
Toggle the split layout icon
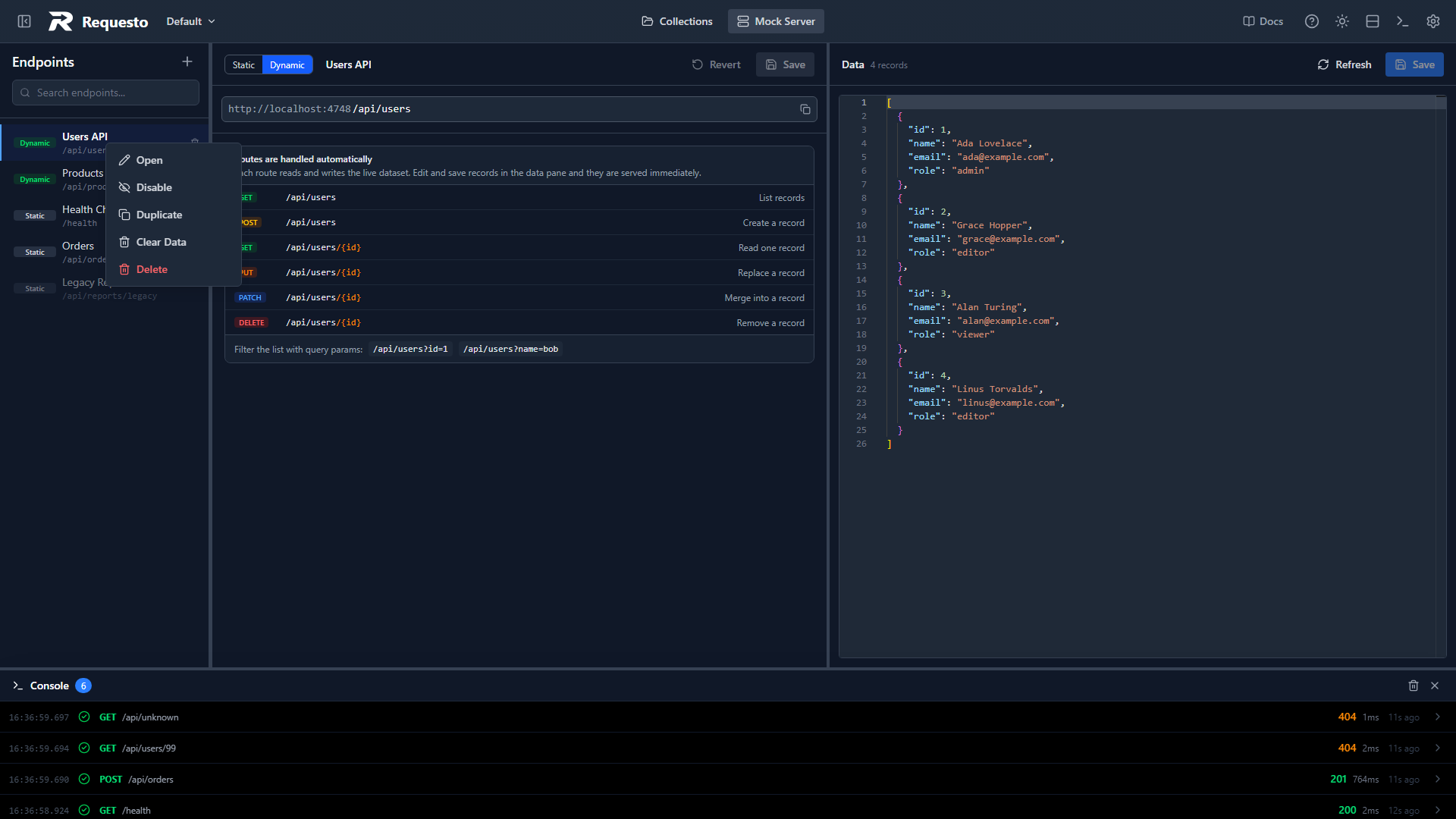click(x=1373, y=21)
